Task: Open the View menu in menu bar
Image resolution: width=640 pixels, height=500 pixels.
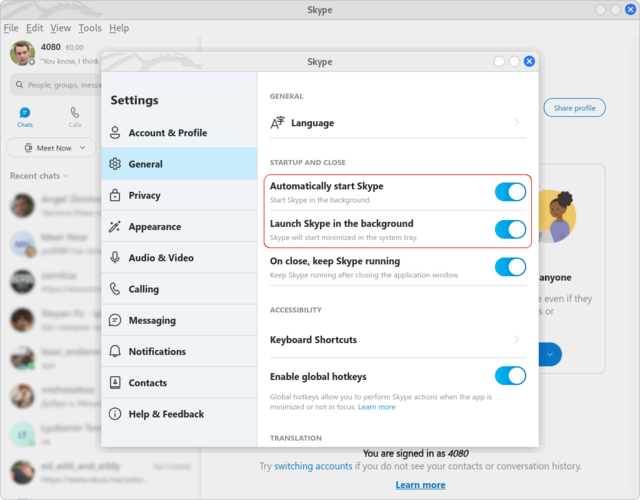Action: coord(60,29)
